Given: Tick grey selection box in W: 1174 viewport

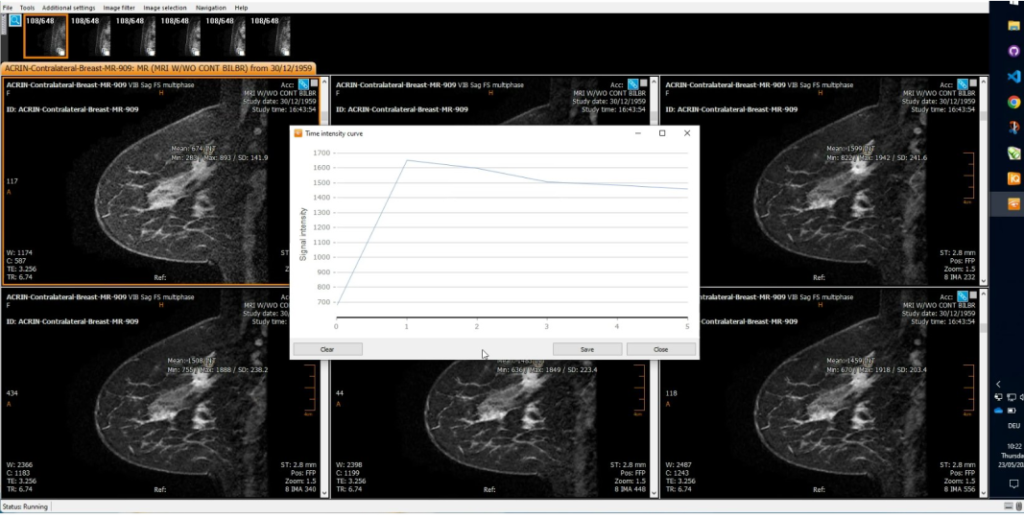Looking at the screenshot, I should point(315,84).
